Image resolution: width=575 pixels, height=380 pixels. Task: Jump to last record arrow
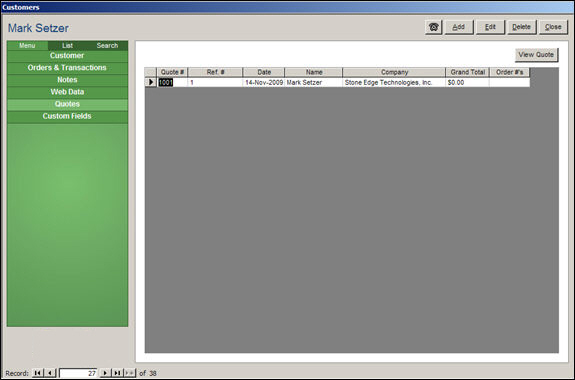[x=117, y=373]
